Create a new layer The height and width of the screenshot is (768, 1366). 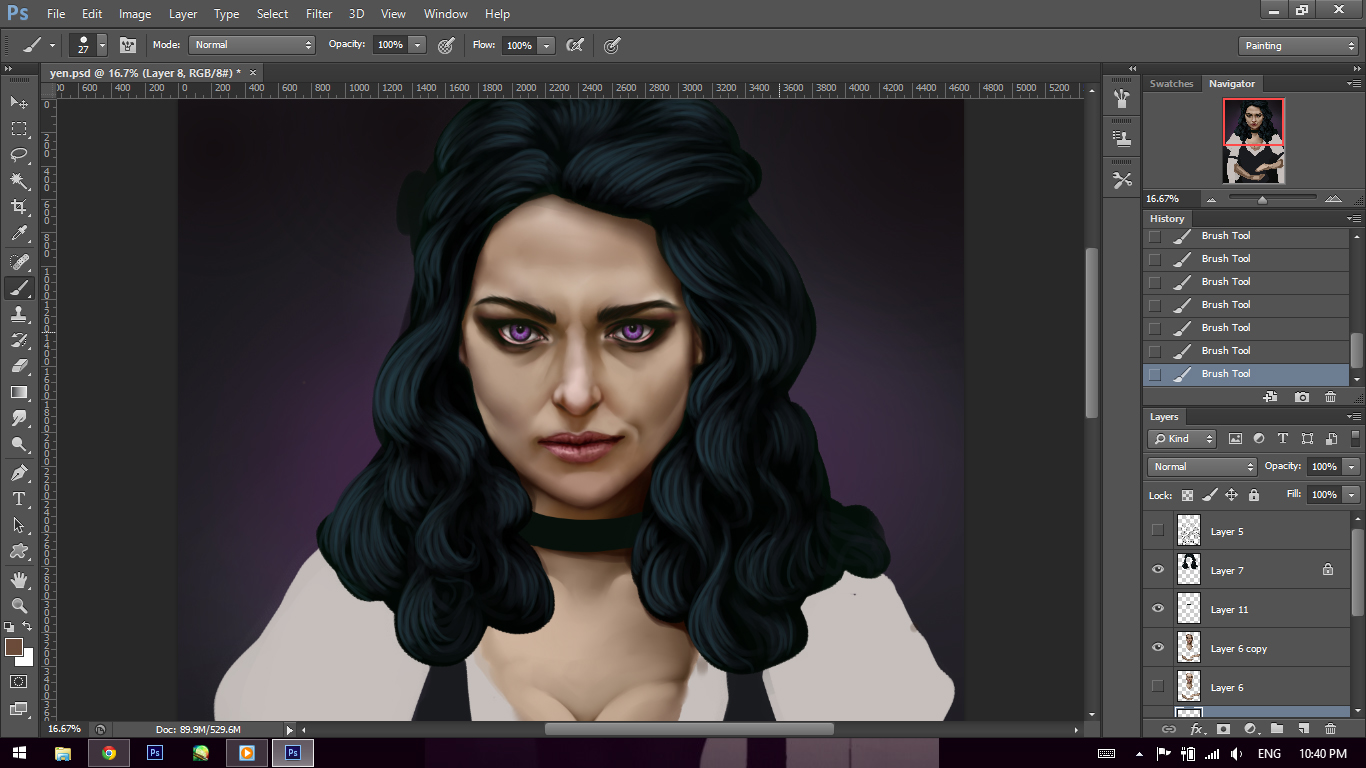[1303, 729]
